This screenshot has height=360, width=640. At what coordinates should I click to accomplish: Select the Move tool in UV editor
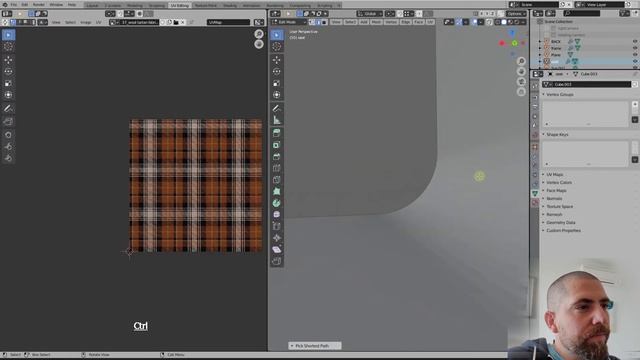click(8, 60)
